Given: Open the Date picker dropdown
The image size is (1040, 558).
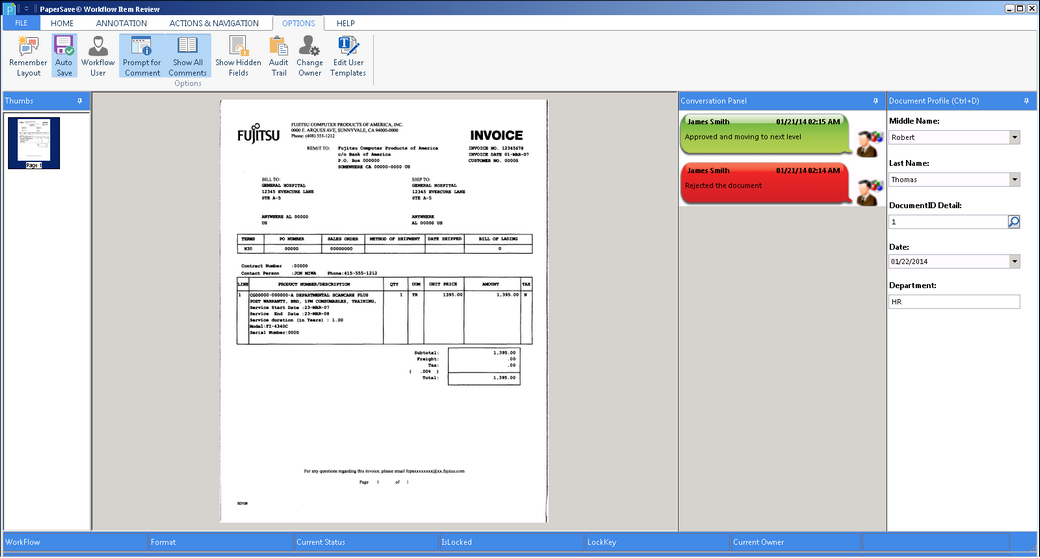Looking at the screenshot, I should click(1014, 262).
